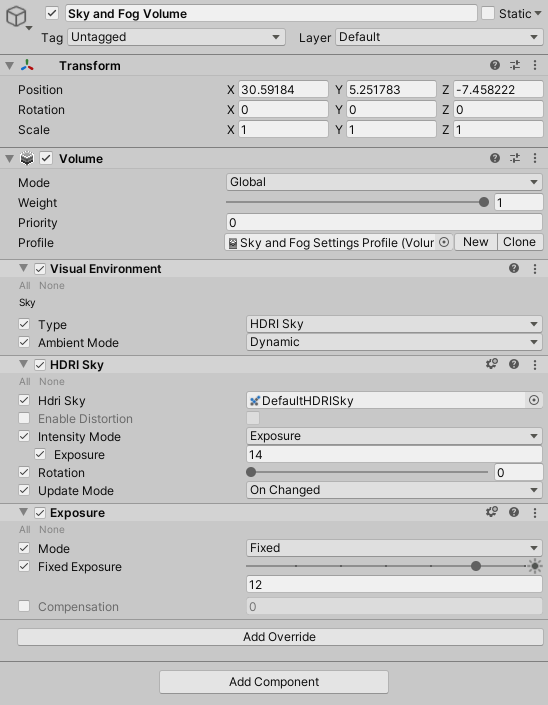Open Transform presets selector icon
Viewport: 548px width, 705px height.
(515, 66)
